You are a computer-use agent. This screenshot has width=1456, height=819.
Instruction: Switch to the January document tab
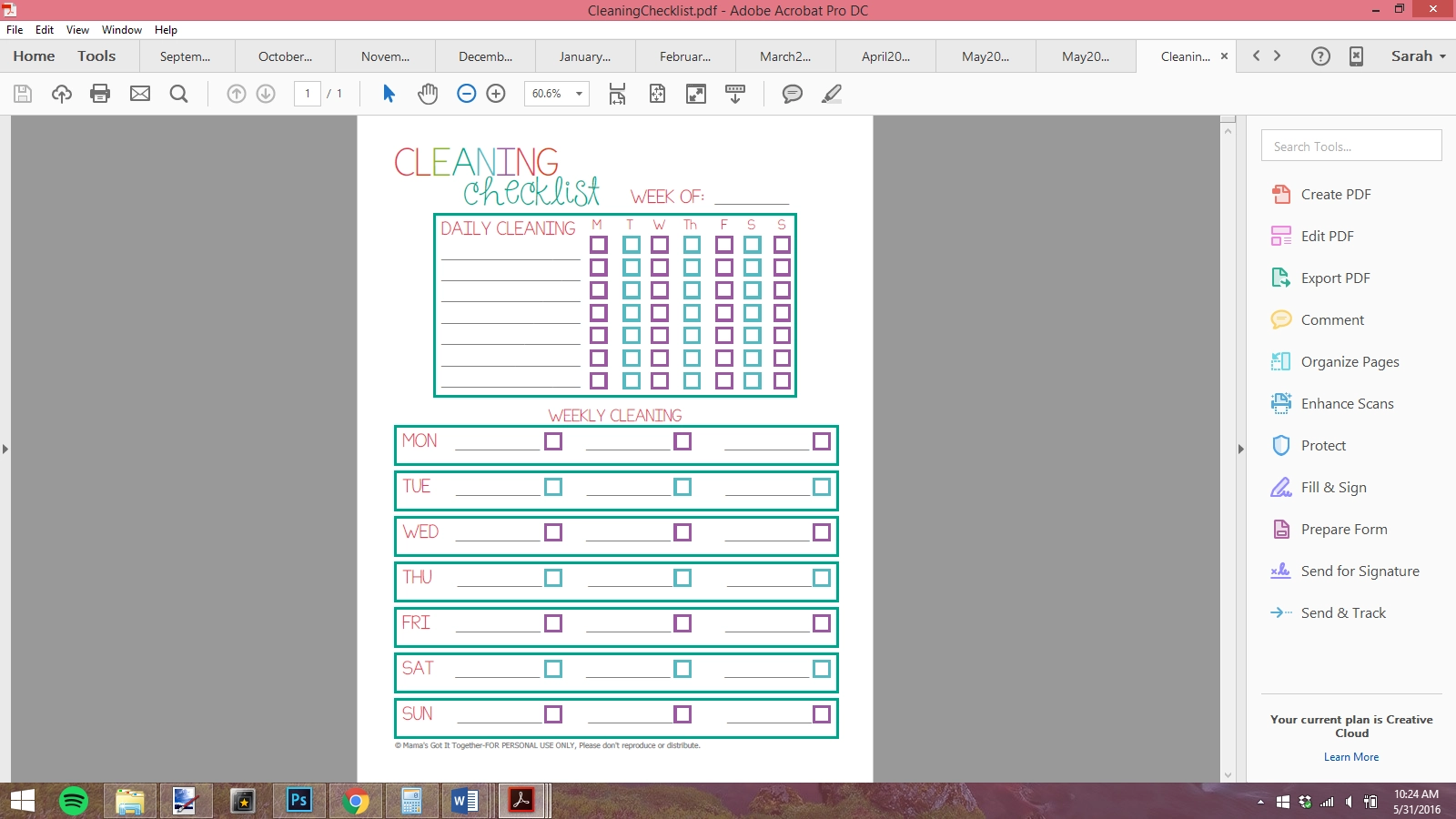point(583,56)
